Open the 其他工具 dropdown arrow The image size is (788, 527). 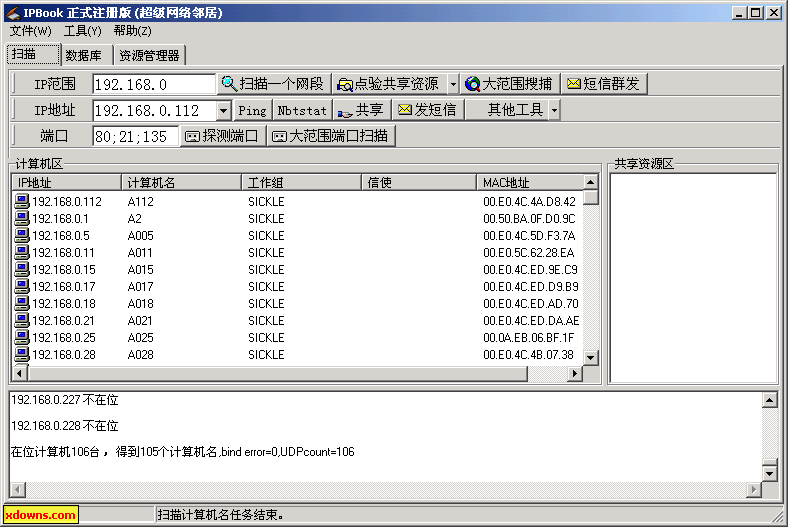[x=554, y=110]
